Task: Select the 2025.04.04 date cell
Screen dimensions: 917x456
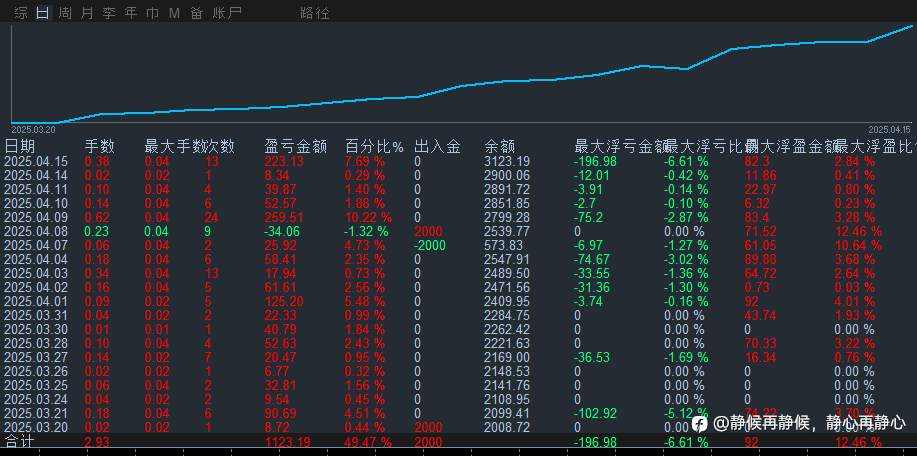Action: (36, 260)
